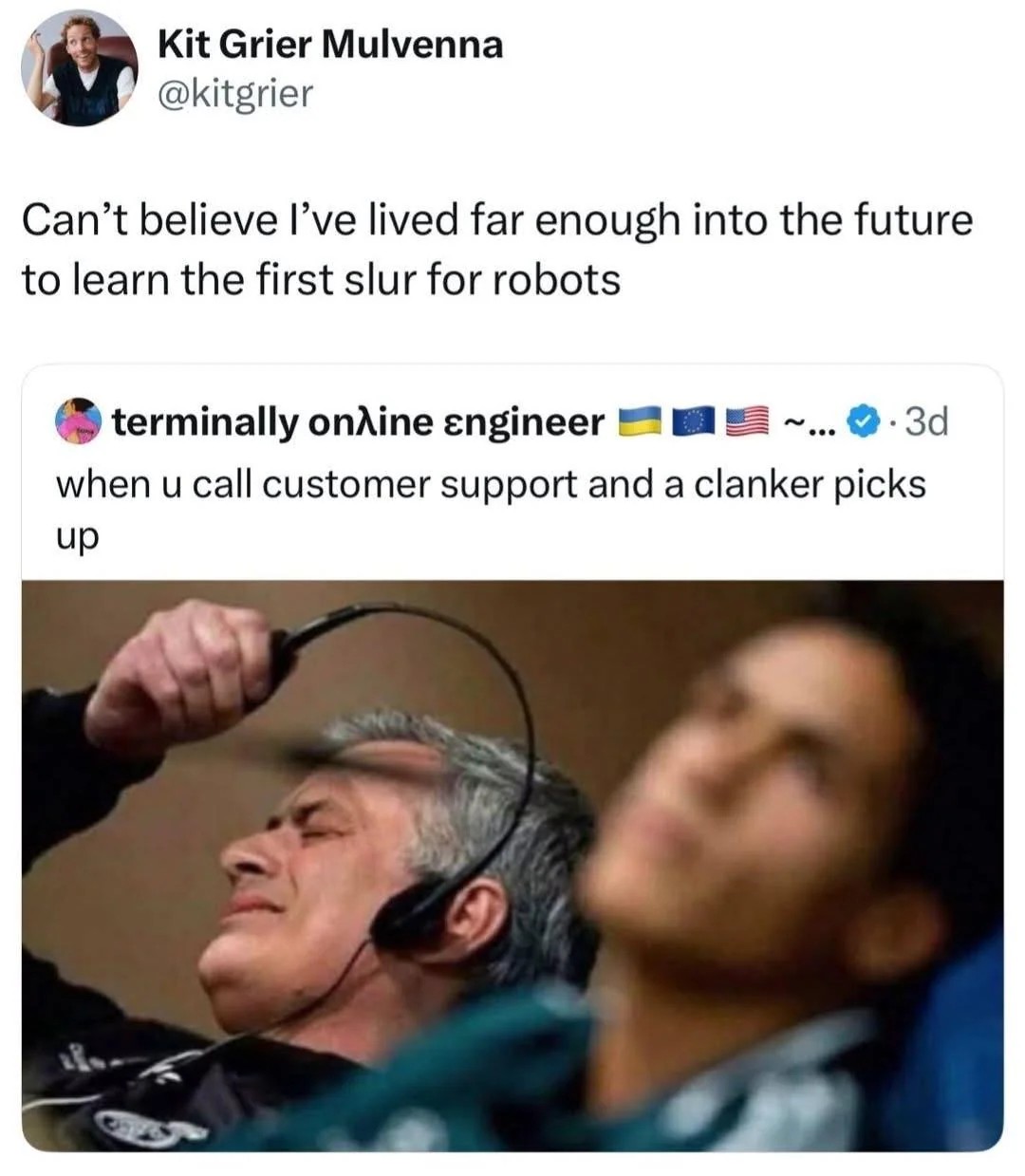Open Kit Grier Mulvenna's profile avatar
The image size is (1025, 1176).
(x=80, y=68)
